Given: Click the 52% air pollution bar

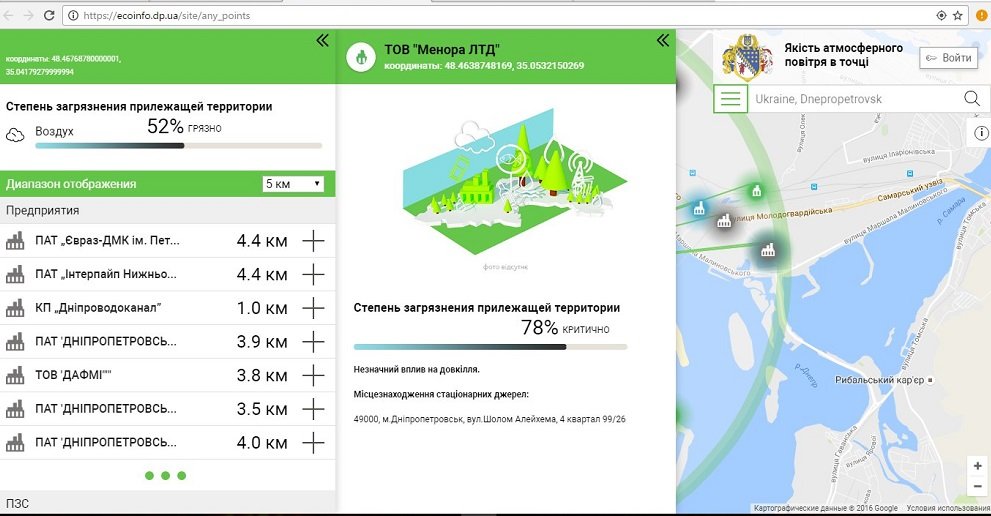Looking at the screenshot, I should [x=178, y=146].
